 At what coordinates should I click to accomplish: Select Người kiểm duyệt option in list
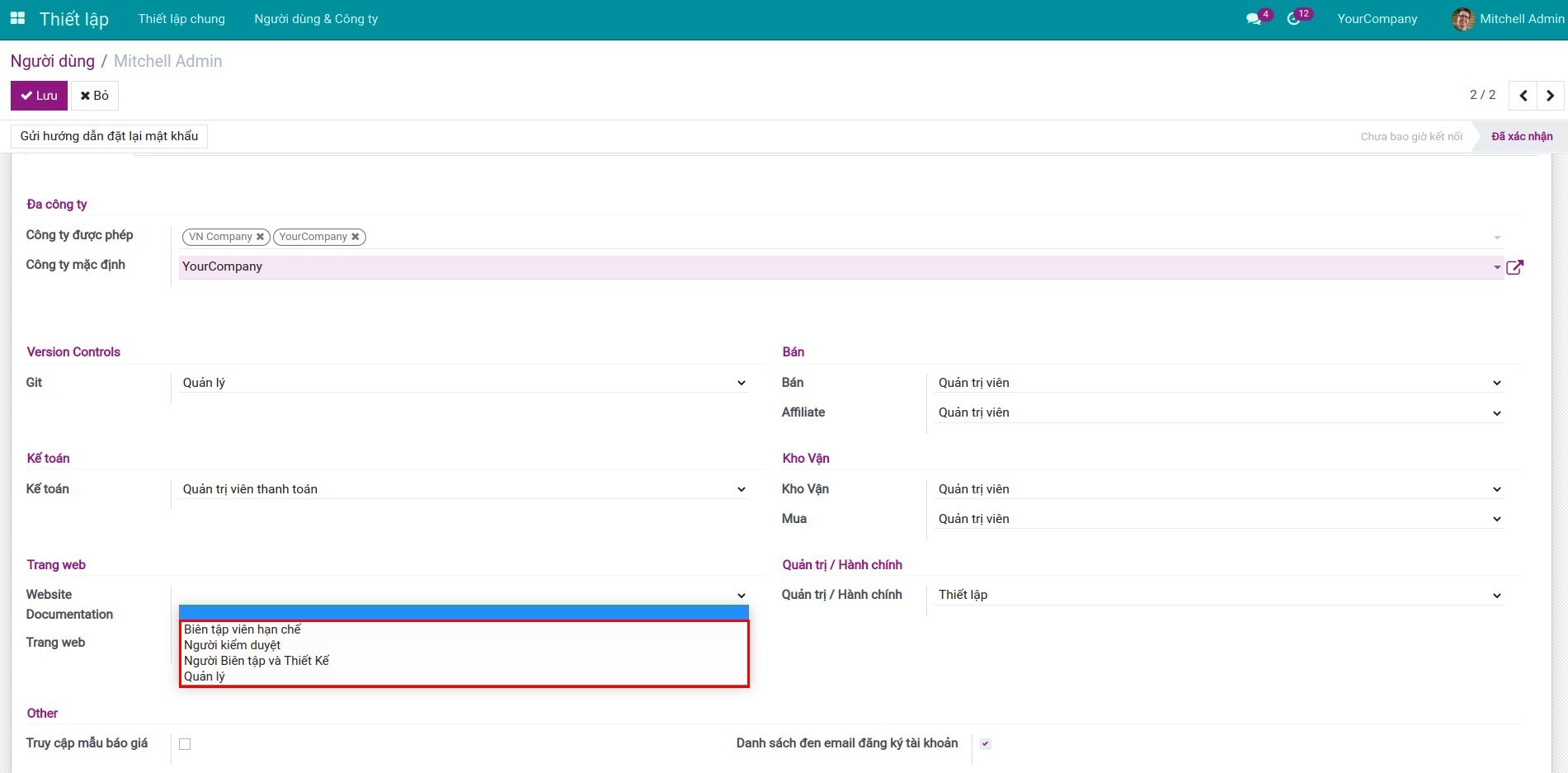[x=233, y=645]
